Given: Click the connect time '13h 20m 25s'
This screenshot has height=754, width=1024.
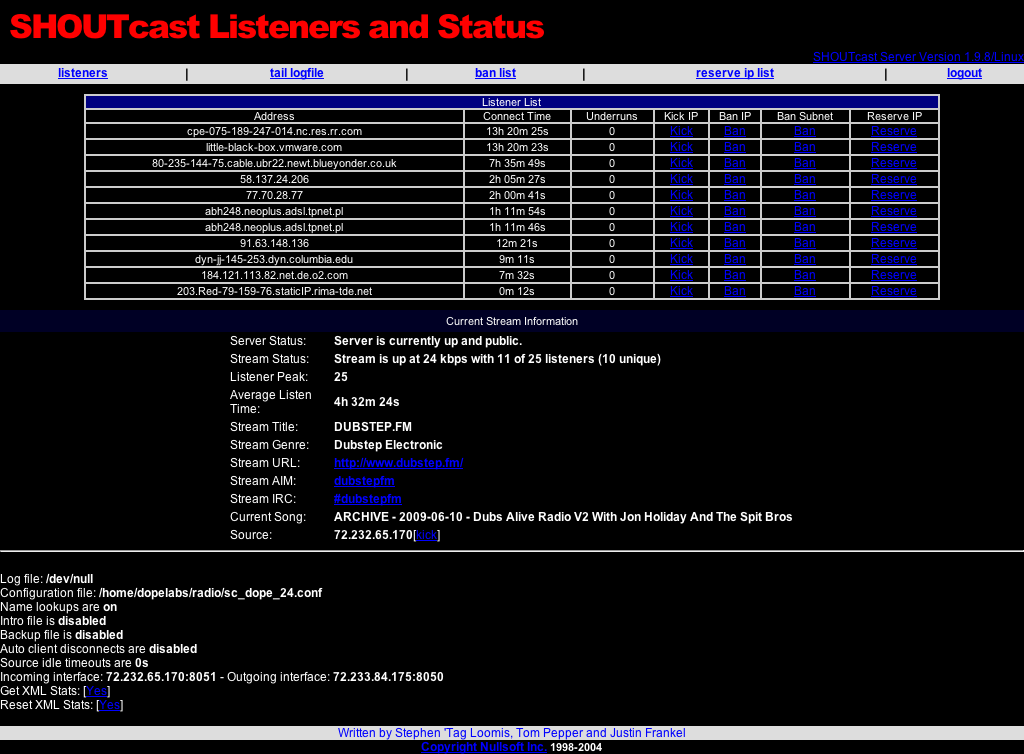Looking at the screenshot, I should pyautogui.click(x=517, y=131).
